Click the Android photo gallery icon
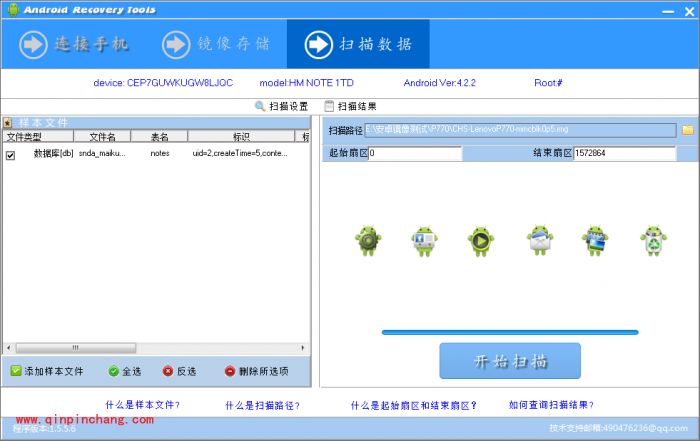The width and height of the screenshot is (700, 441). [x=597, y=240]
